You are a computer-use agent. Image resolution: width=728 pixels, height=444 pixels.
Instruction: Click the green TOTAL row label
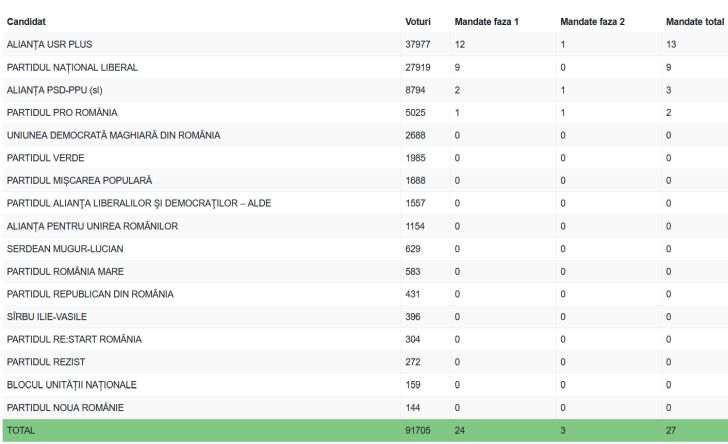point(20,431)
